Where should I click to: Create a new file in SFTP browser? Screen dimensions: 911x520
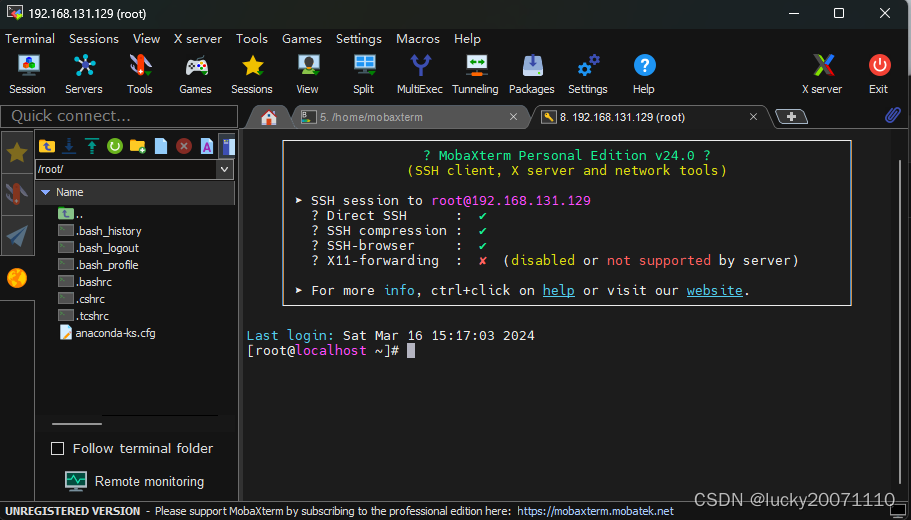[x=161, y=146]
